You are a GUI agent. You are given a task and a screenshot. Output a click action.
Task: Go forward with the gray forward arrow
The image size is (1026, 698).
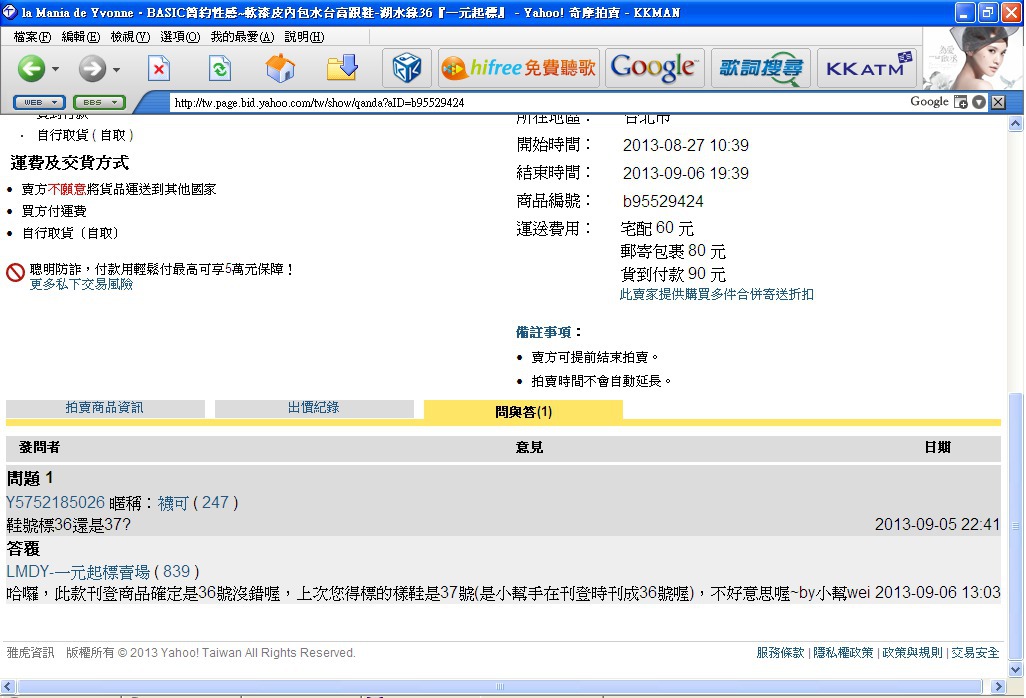pyautogui.click(x=92, y=68)
